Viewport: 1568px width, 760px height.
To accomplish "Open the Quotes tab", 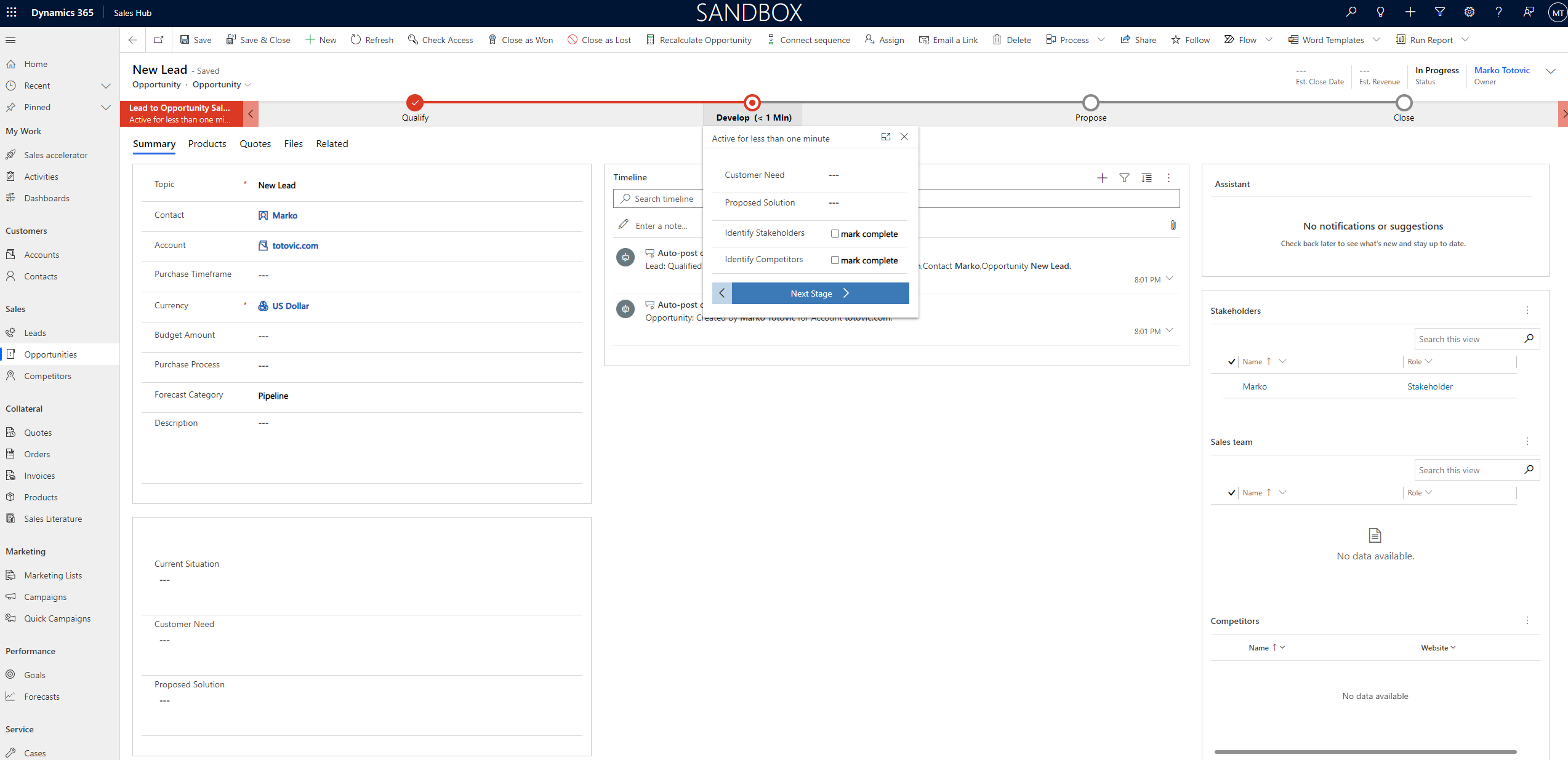I will pos(255,144).
